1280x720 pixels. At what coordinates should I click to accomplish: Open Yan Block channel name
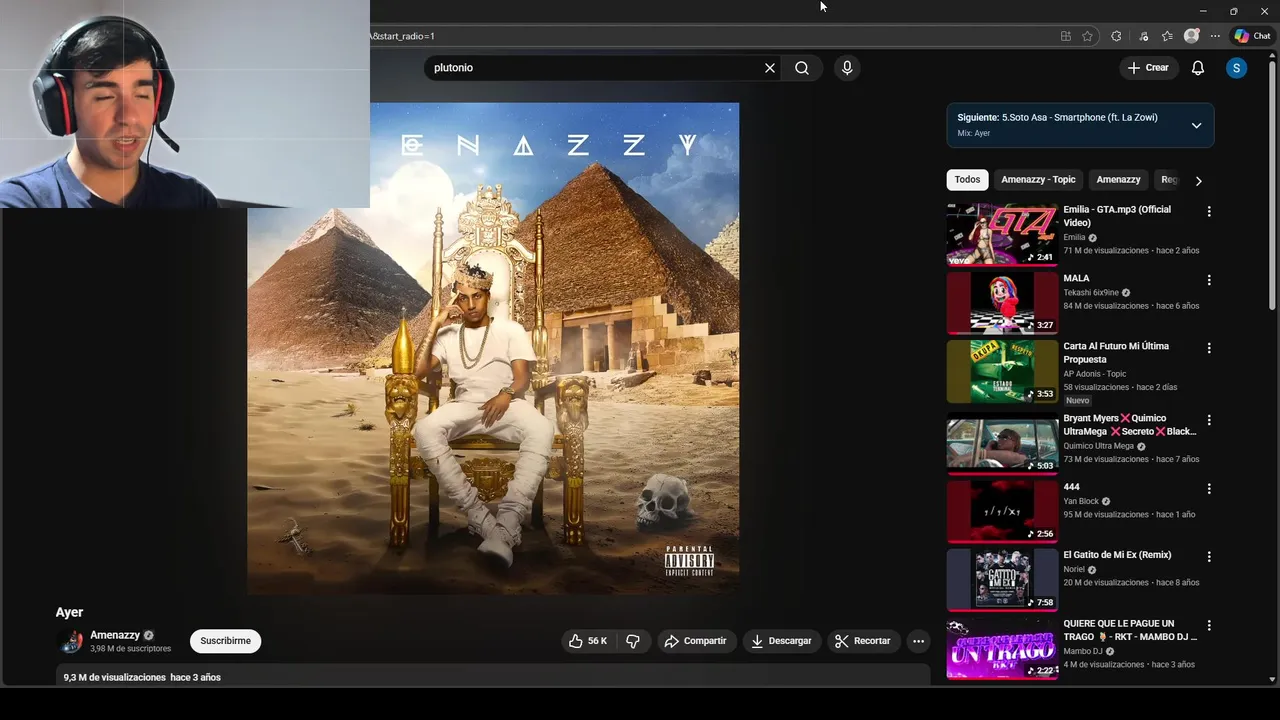coord(1081,501)
